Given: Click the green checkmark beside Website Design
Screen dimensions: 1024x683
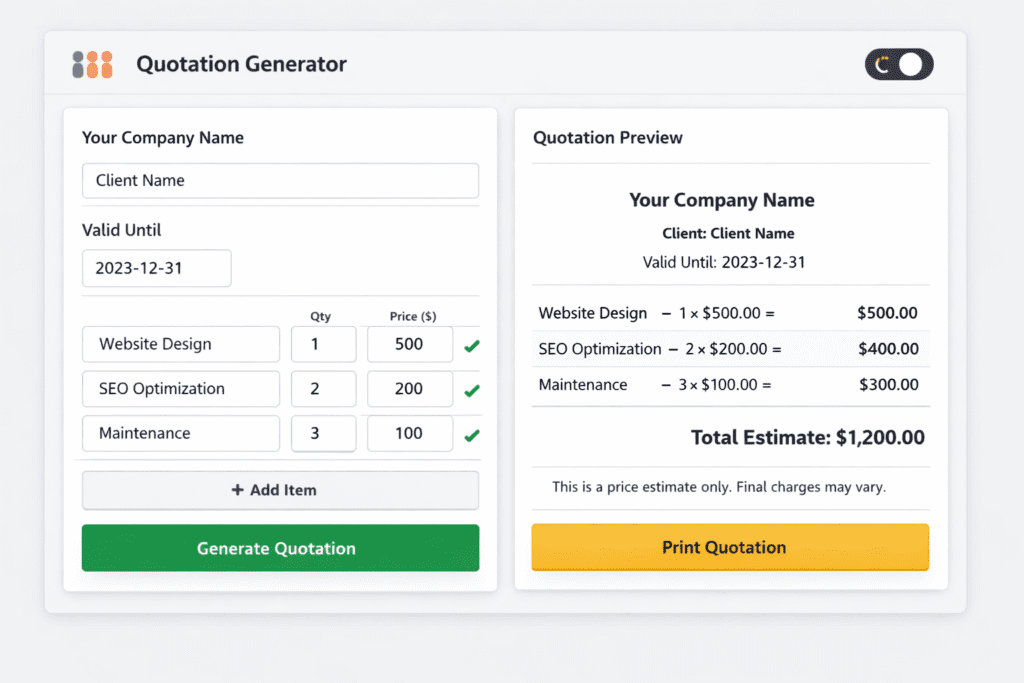Looking at the screenshot, I should 470,345.
